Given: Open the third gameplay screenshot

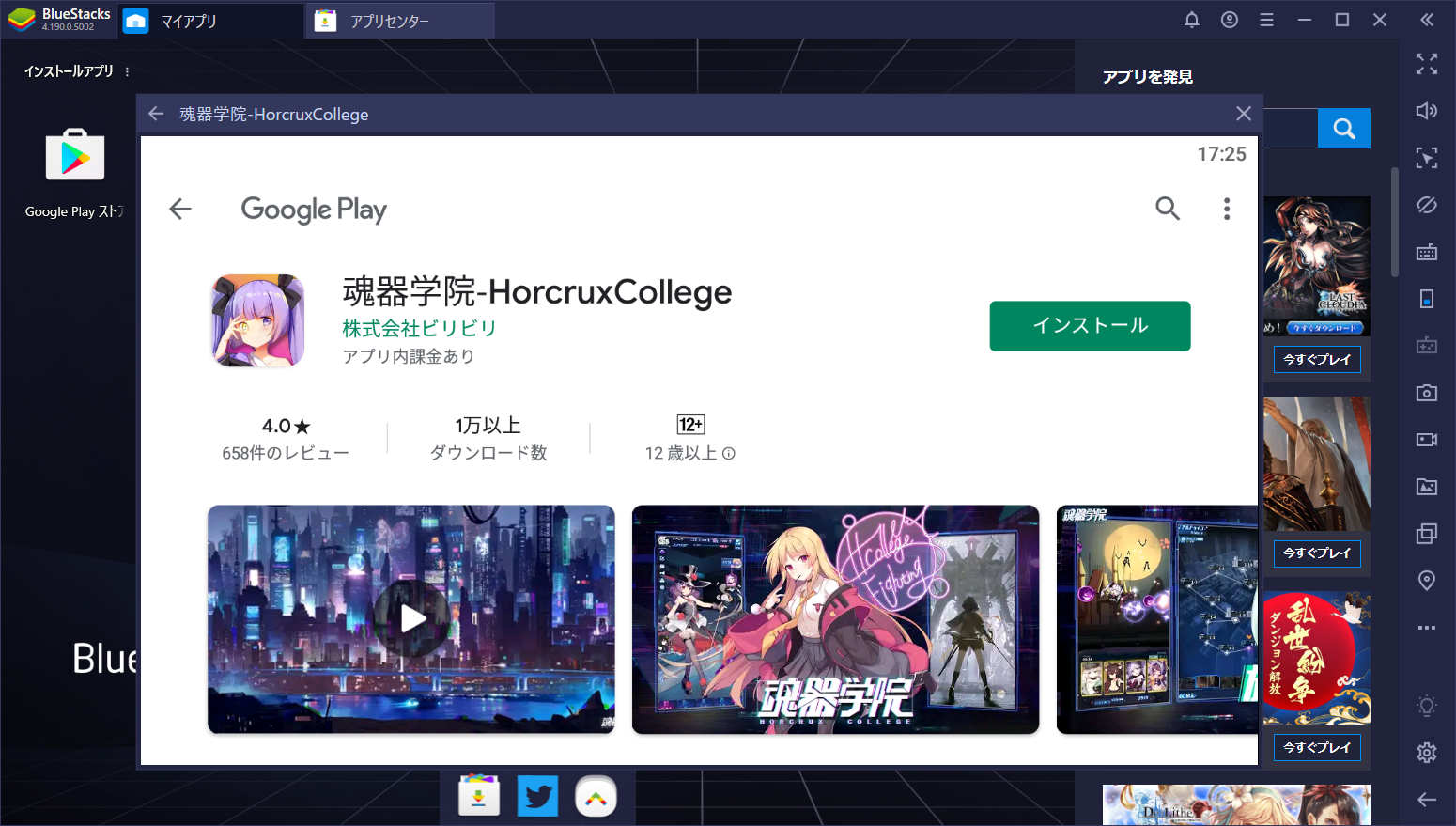Looking at the screenshot, I should [x=1157, y=619].
